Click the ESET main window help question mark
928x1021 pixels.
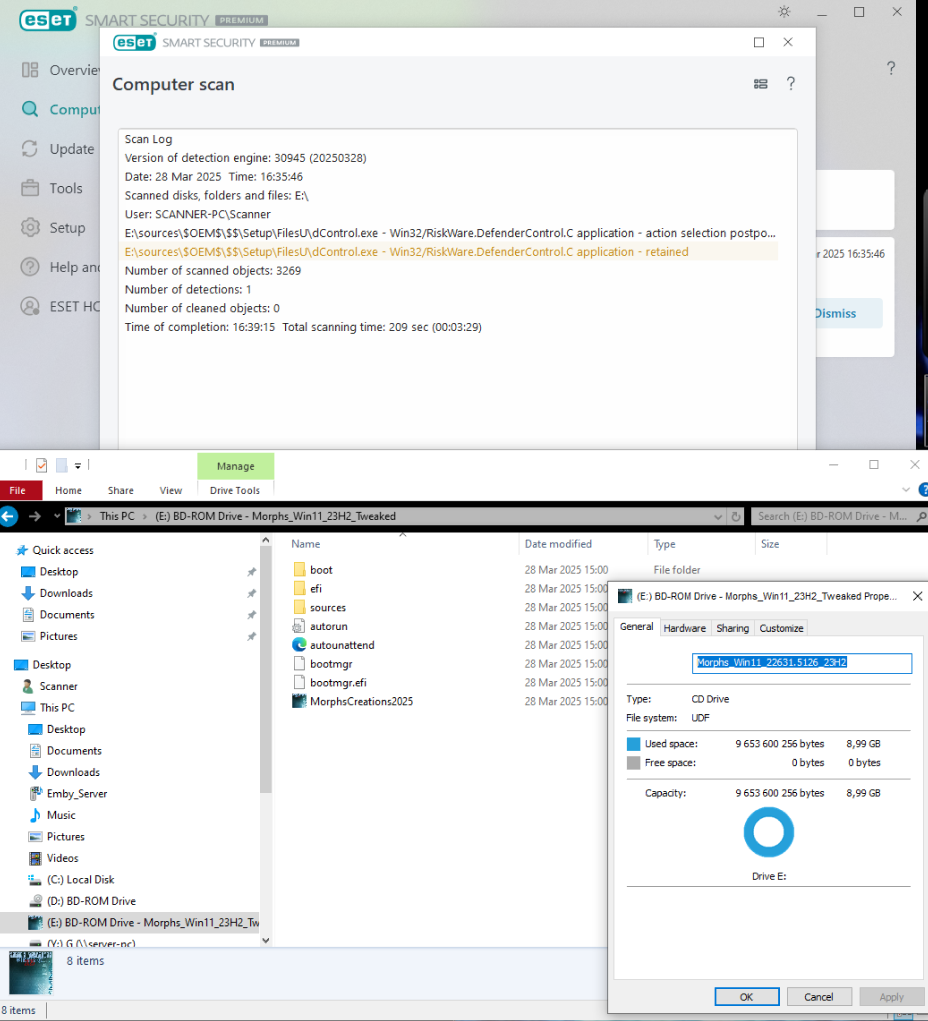click(891, 68)
